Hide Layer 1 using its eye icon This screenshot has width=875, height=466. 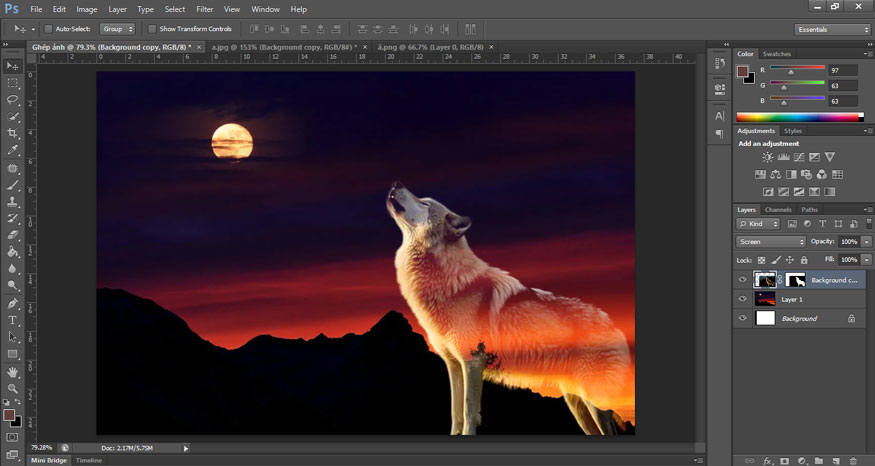742,299
